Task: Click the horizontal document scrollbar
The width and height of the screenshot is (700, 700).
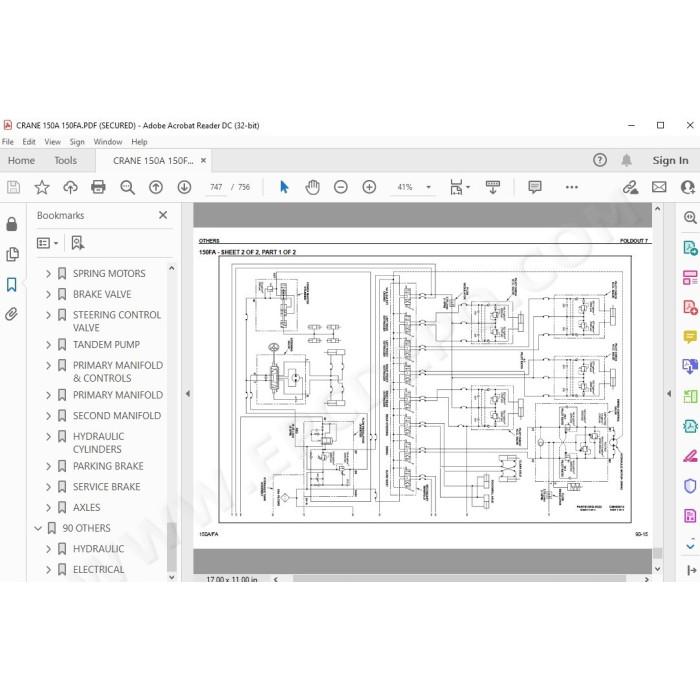Action: pyautogui.click(x=459, y=579)
